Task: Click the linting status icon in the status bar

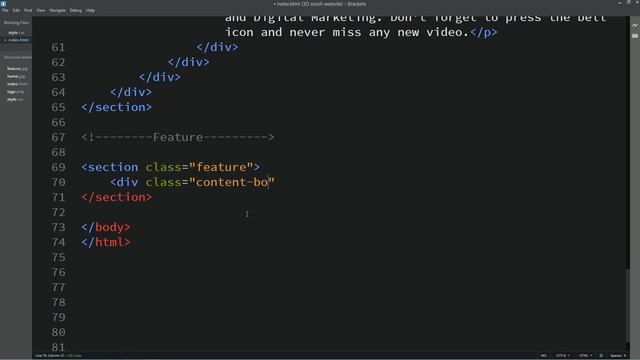Action: [x=601, y=356]
